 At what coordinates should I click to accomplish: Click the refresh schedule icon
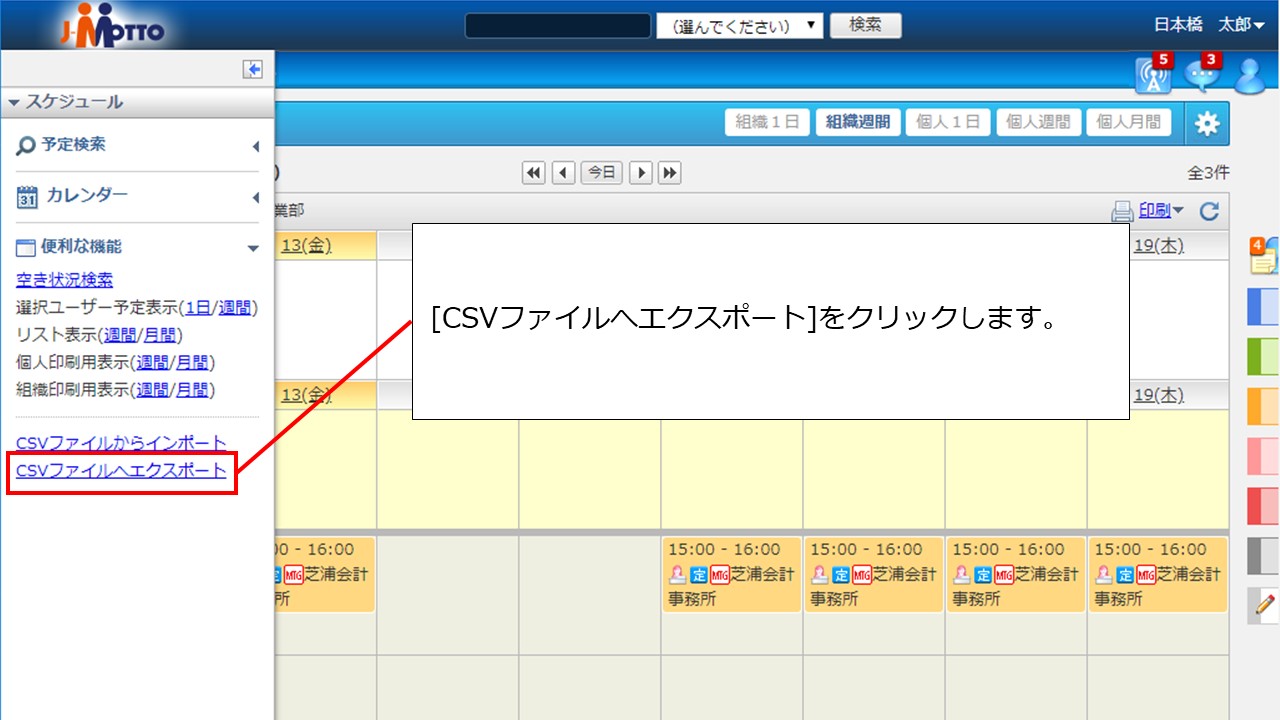(x=1209, y=211)
